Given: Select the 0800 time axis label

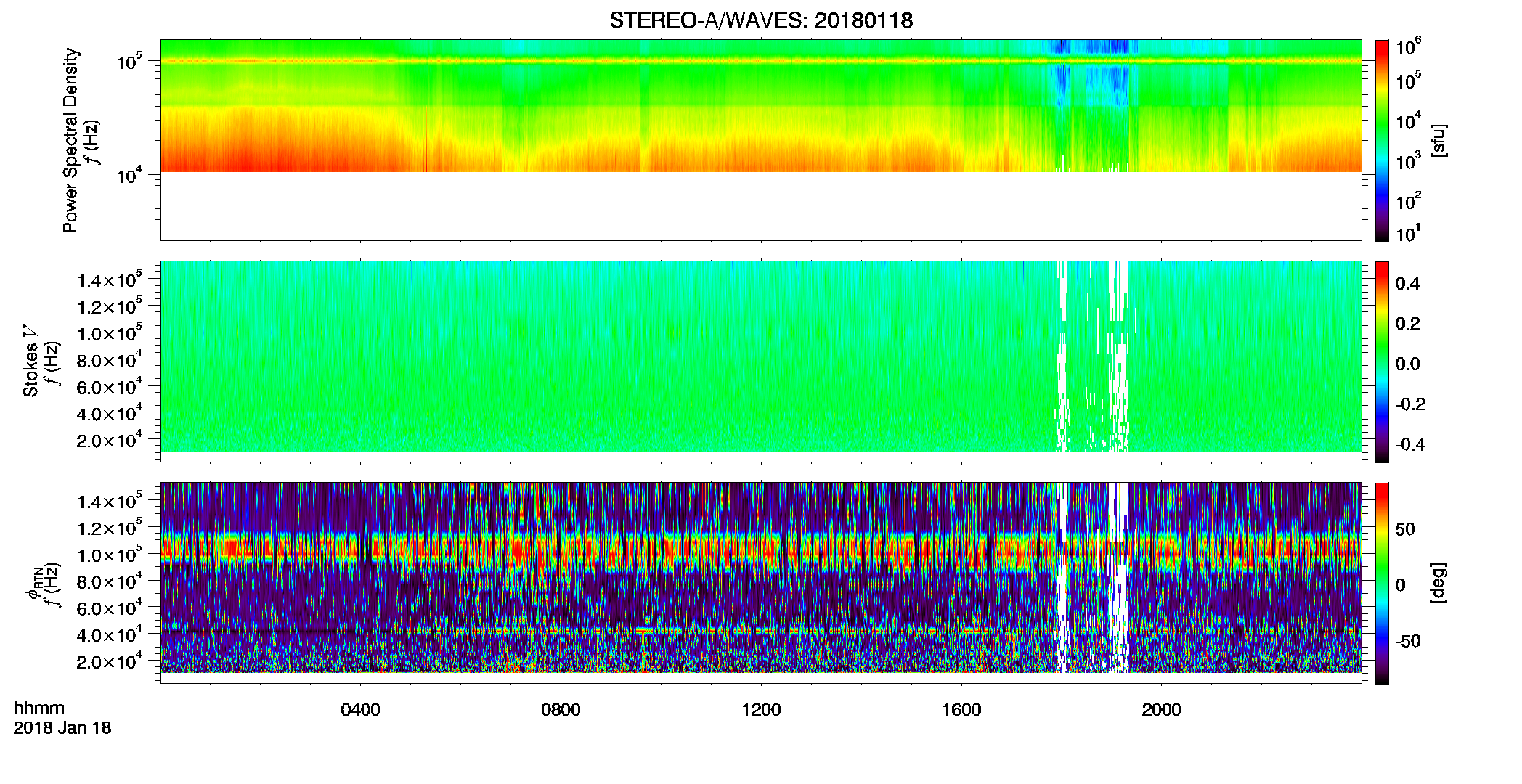Looking at the screenshot, I should (x=561, y=709).
